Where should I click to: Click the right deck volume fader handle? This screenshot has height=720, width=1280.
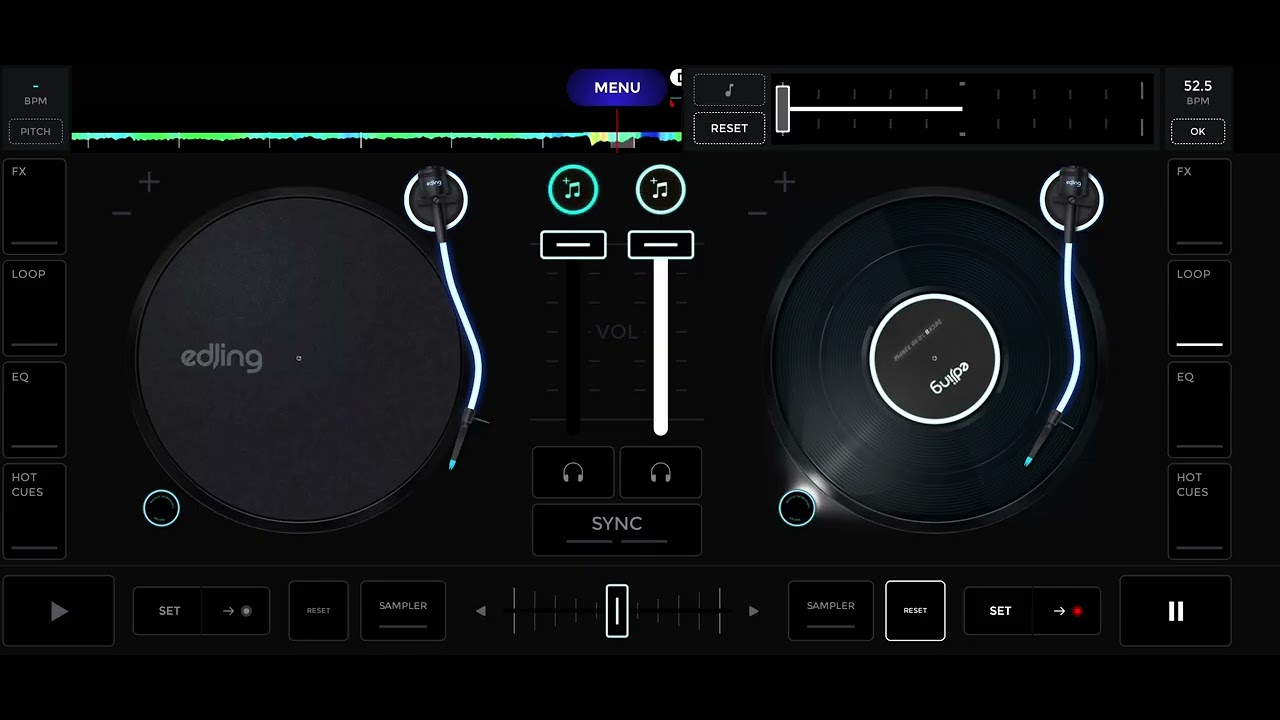(660, 244)
